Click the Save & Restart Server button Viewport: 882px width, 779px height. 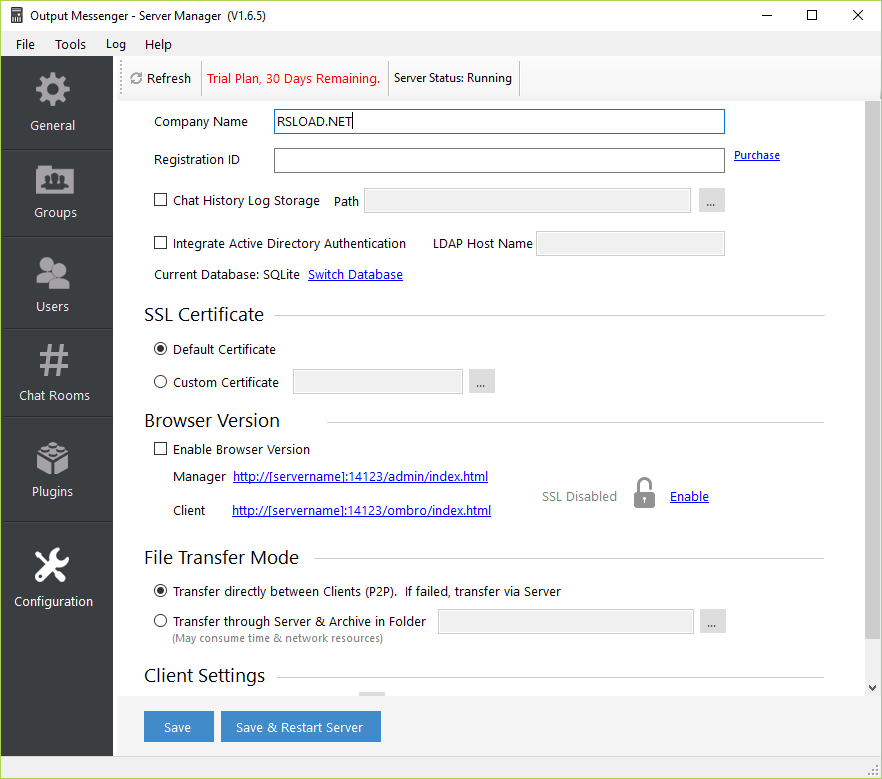(300, 727)
